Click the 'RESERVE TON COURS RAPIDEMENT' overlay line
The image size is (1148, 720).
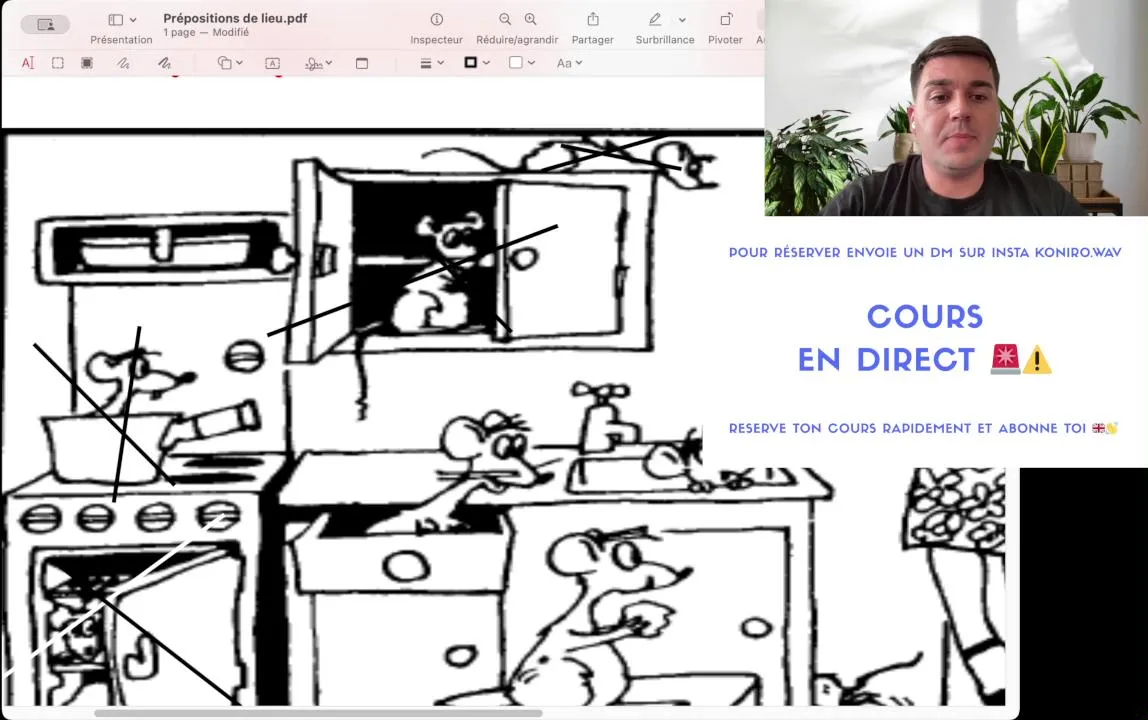923,428
